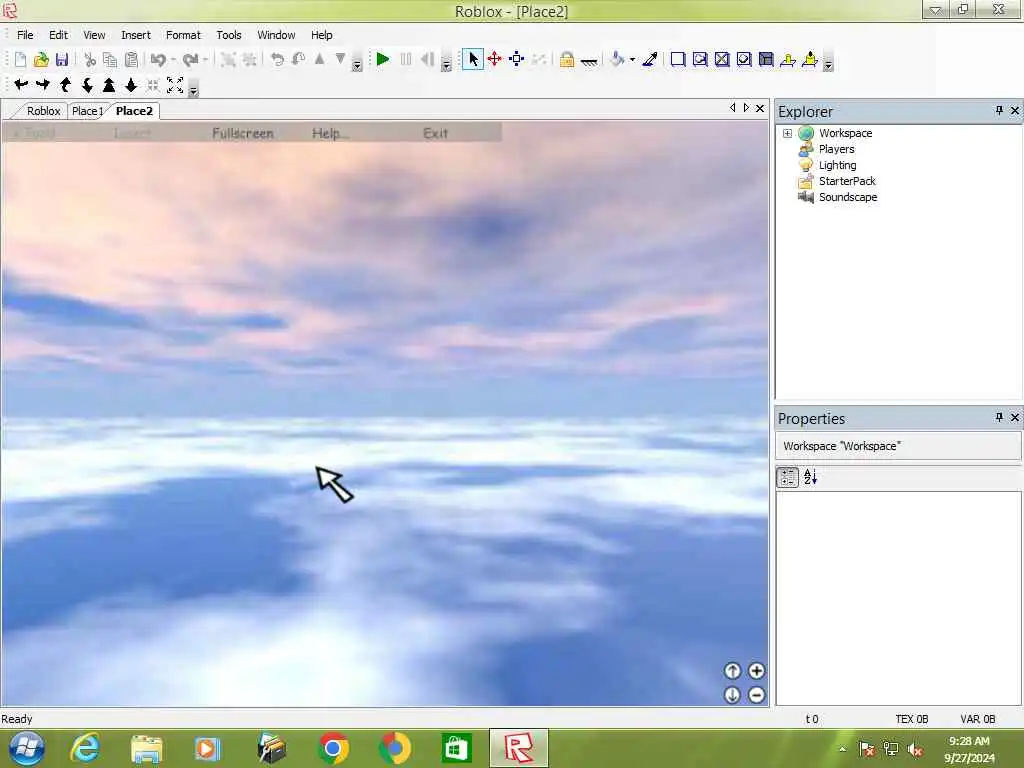Select Lighting in the Explorer
Image resolution: width=1024 pixels, height=768 pixels.
tap(837, 165)
